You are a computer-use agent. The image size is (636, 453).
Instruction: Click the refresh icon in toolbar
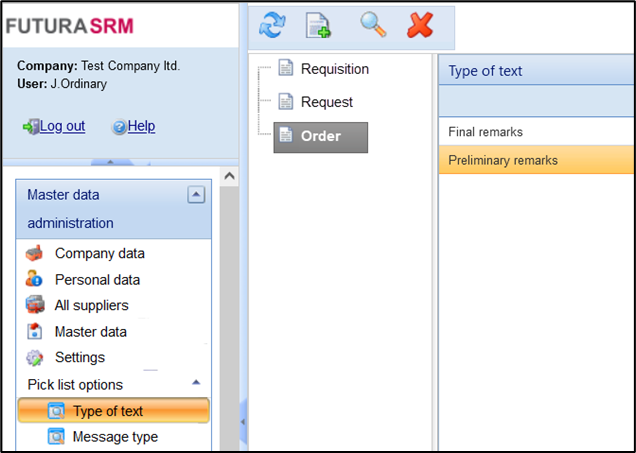(272, 26)
